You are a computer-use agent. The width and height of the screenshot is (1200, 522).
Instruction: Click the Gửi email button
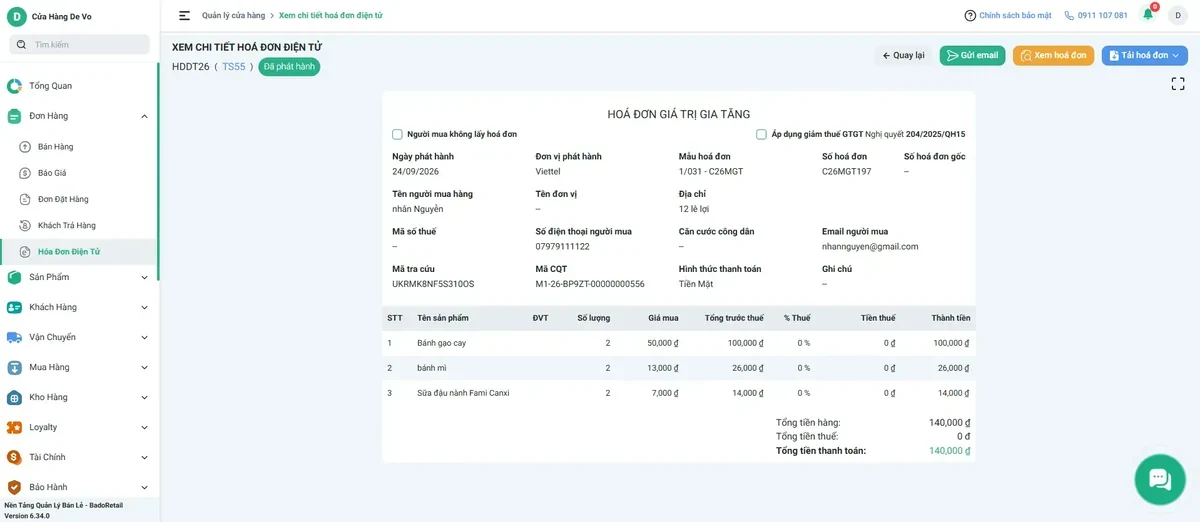[972, 55]
